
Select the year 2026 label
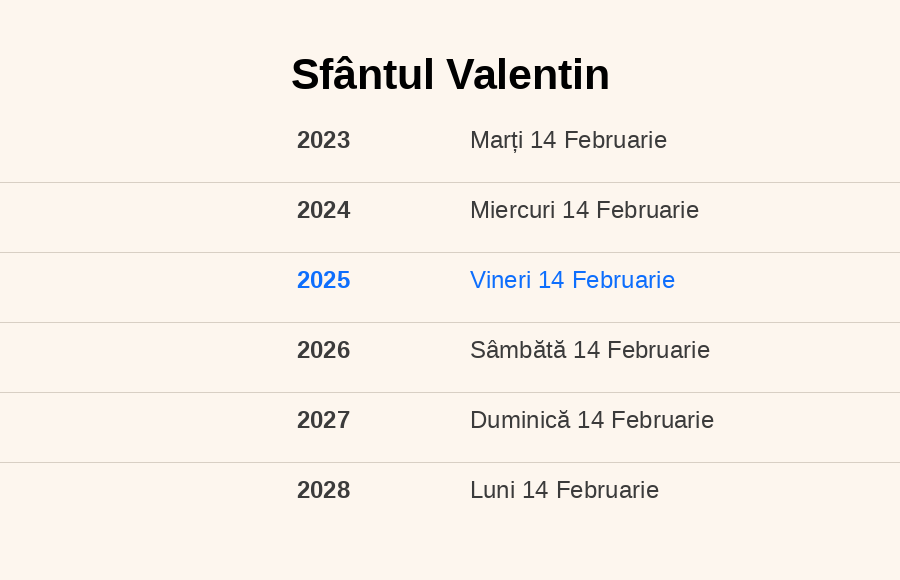323,350
